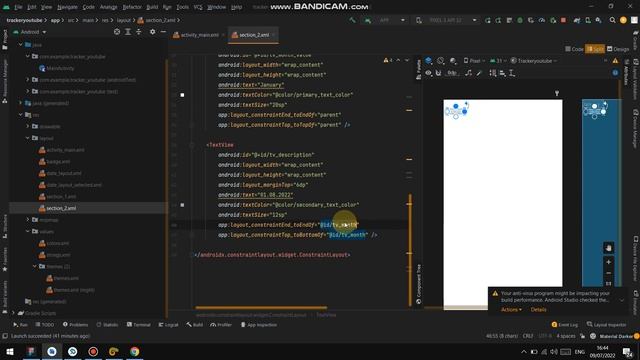Viewport: 640px width, 360px height.
Task: Open the Terminal tool window
Action: [139, 325]
